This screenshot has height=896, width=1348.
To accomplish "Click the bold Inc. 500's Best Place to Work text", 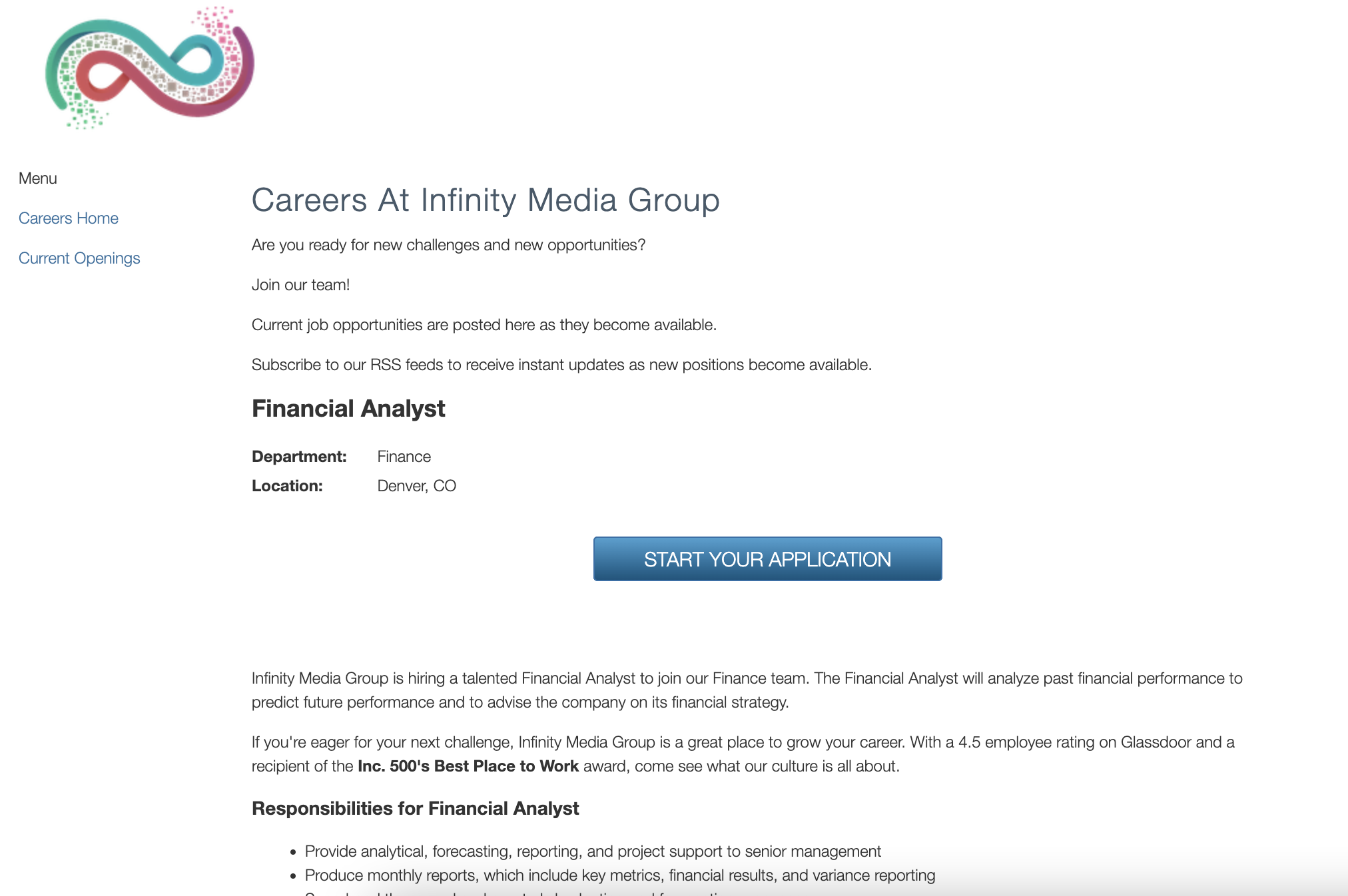I will pyautogui.click(x=468, y=766).
